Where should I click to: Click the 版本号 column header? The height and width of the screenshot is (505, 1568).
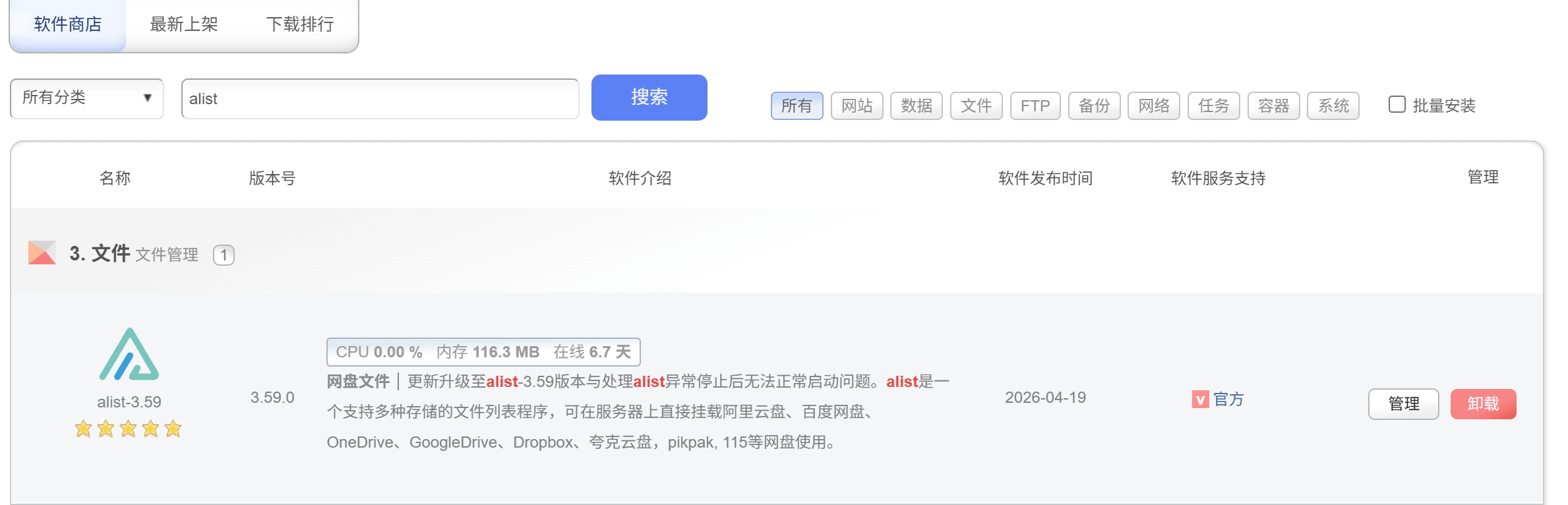point(272,178)
